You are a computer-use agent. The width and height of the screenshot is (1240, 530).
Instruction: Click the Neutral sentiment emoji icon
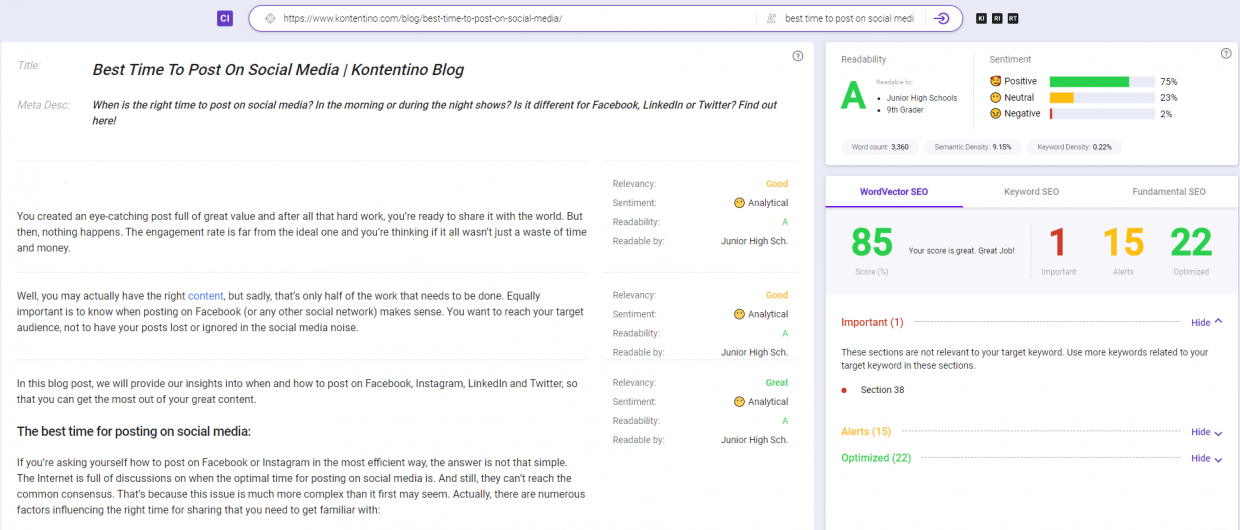995,98
